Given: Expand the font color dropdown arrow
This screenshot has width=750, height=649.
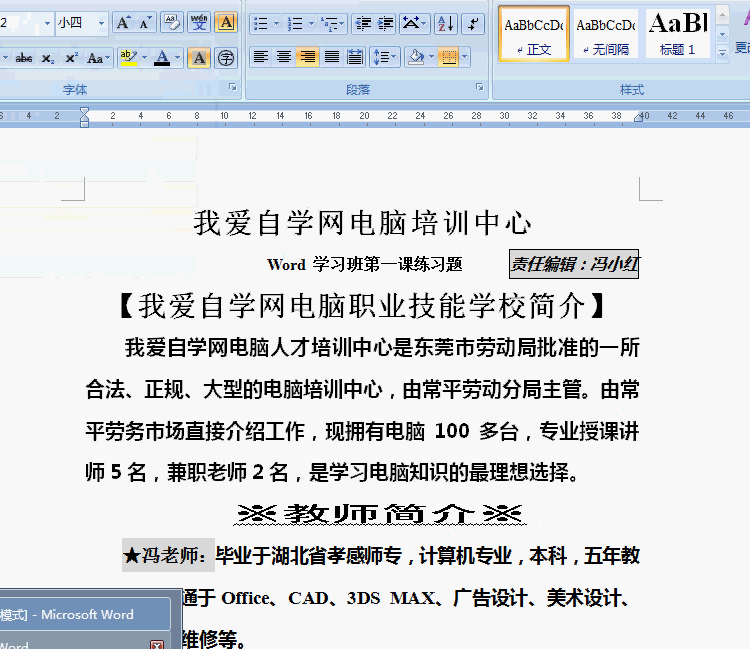Looking at the screenshot, I should (177, 58).
